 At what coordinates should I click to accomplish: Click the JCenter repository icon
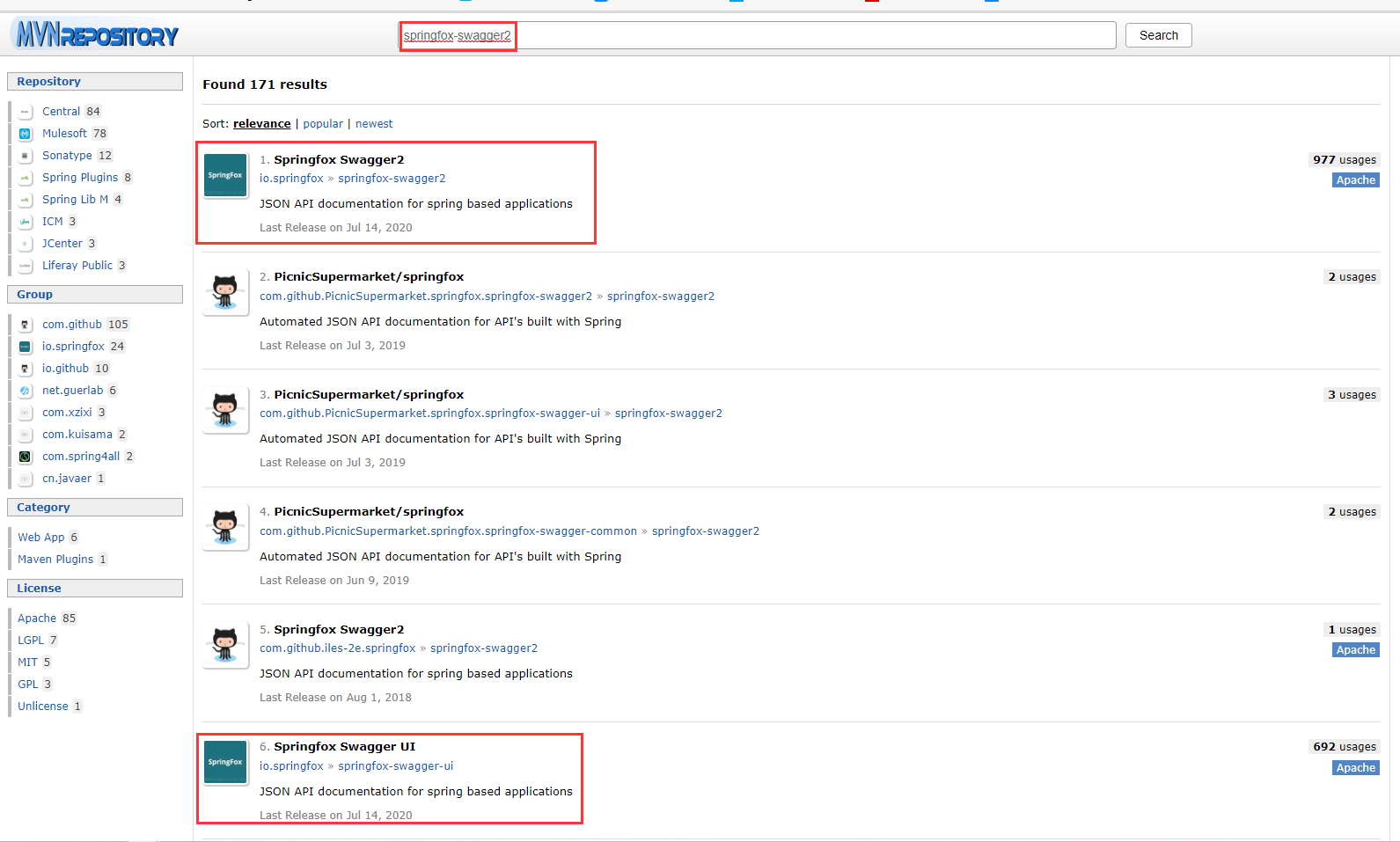click(26, 244)
